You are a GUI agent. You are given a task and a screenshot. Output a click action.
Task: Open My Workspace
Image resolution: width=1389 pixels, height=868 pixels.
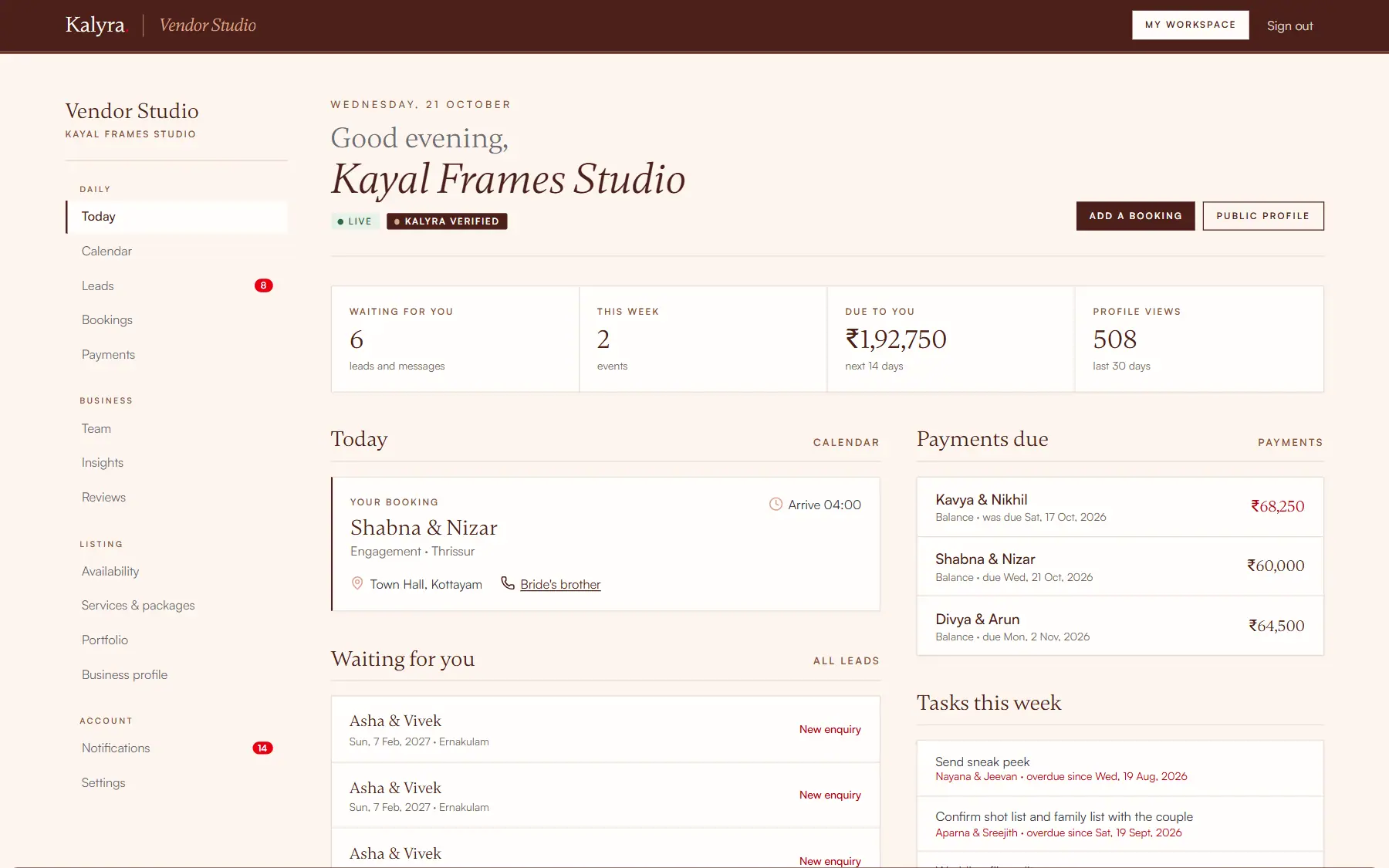click(1190, 25)
